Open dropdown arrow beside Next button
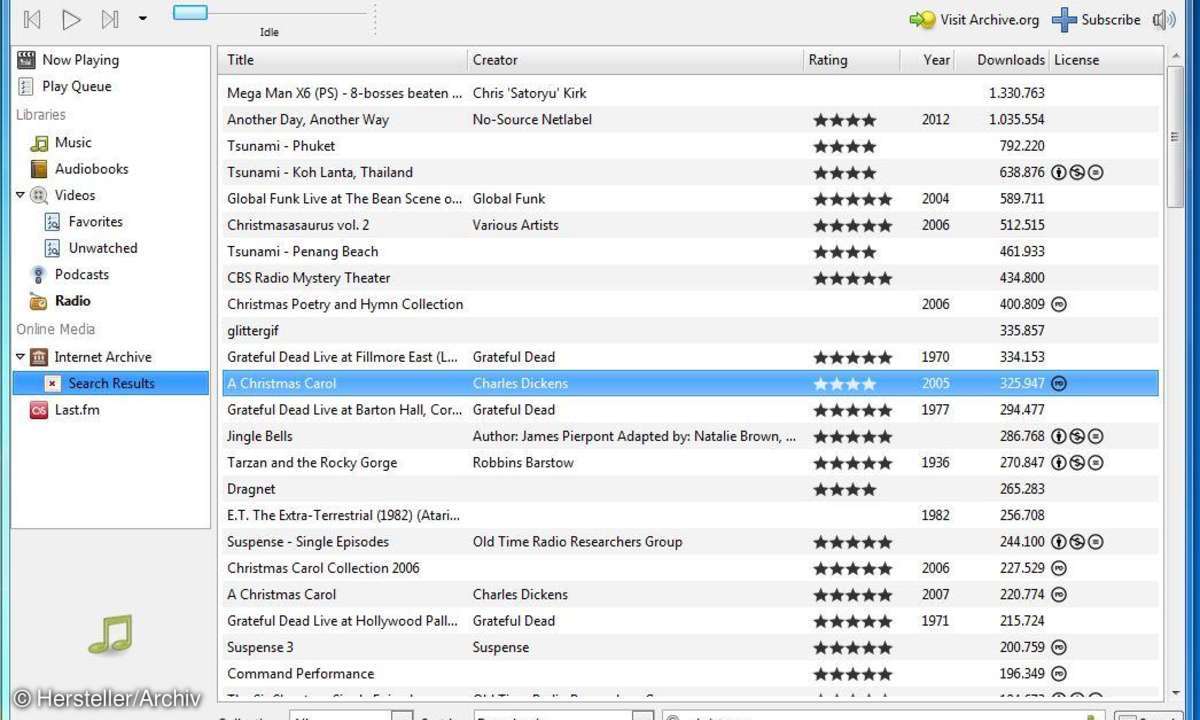Screen dimensions: 1200x720 [142, 19]
